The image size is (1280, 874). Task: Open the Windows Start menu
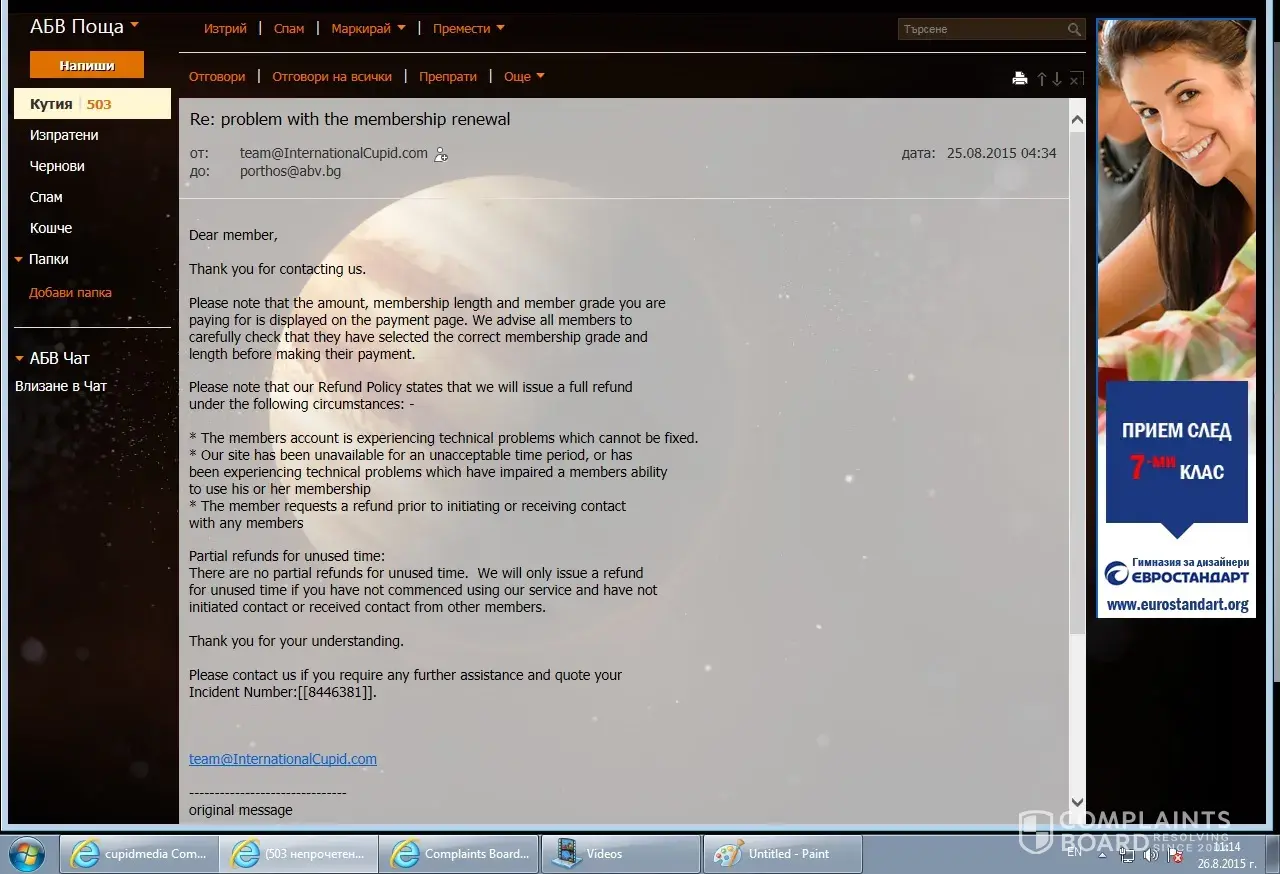[x=27, y=853]
